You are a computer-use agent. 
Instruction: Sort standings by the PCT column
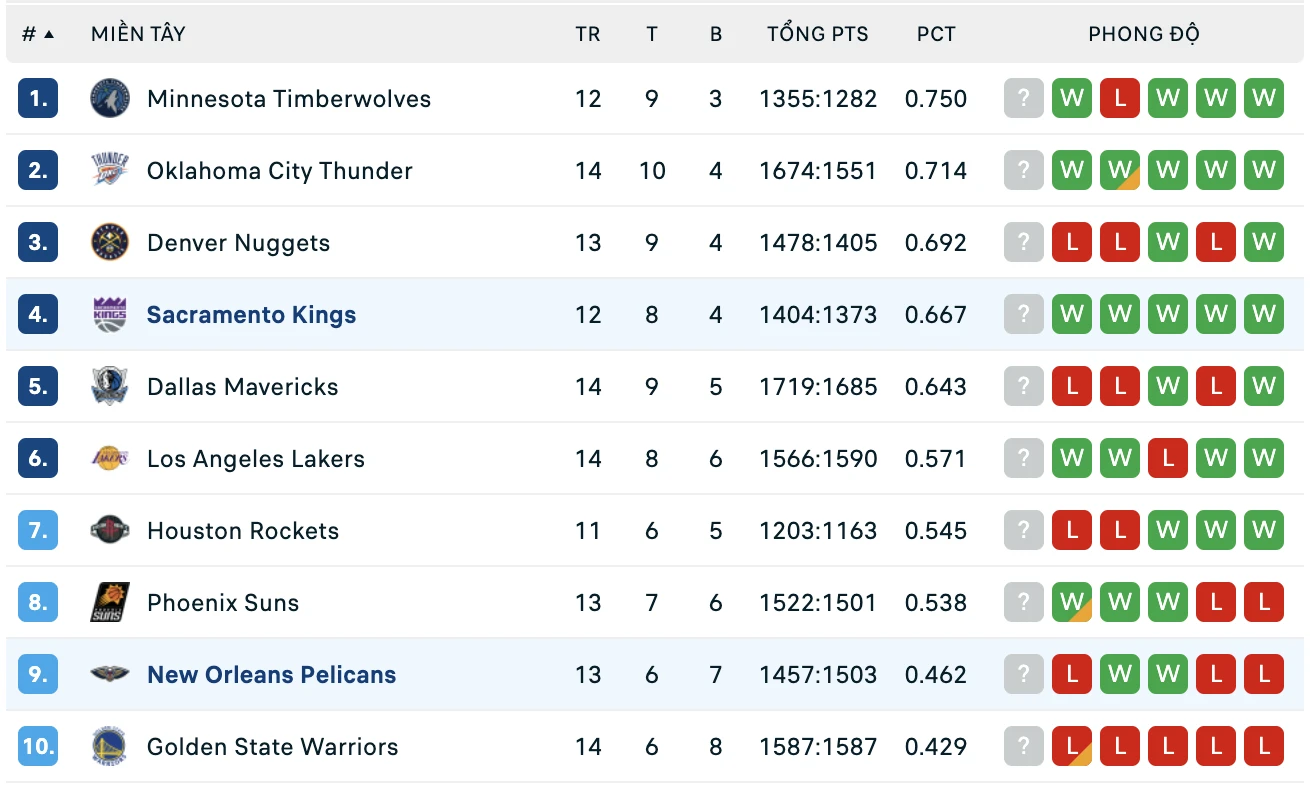coord(936,34)
